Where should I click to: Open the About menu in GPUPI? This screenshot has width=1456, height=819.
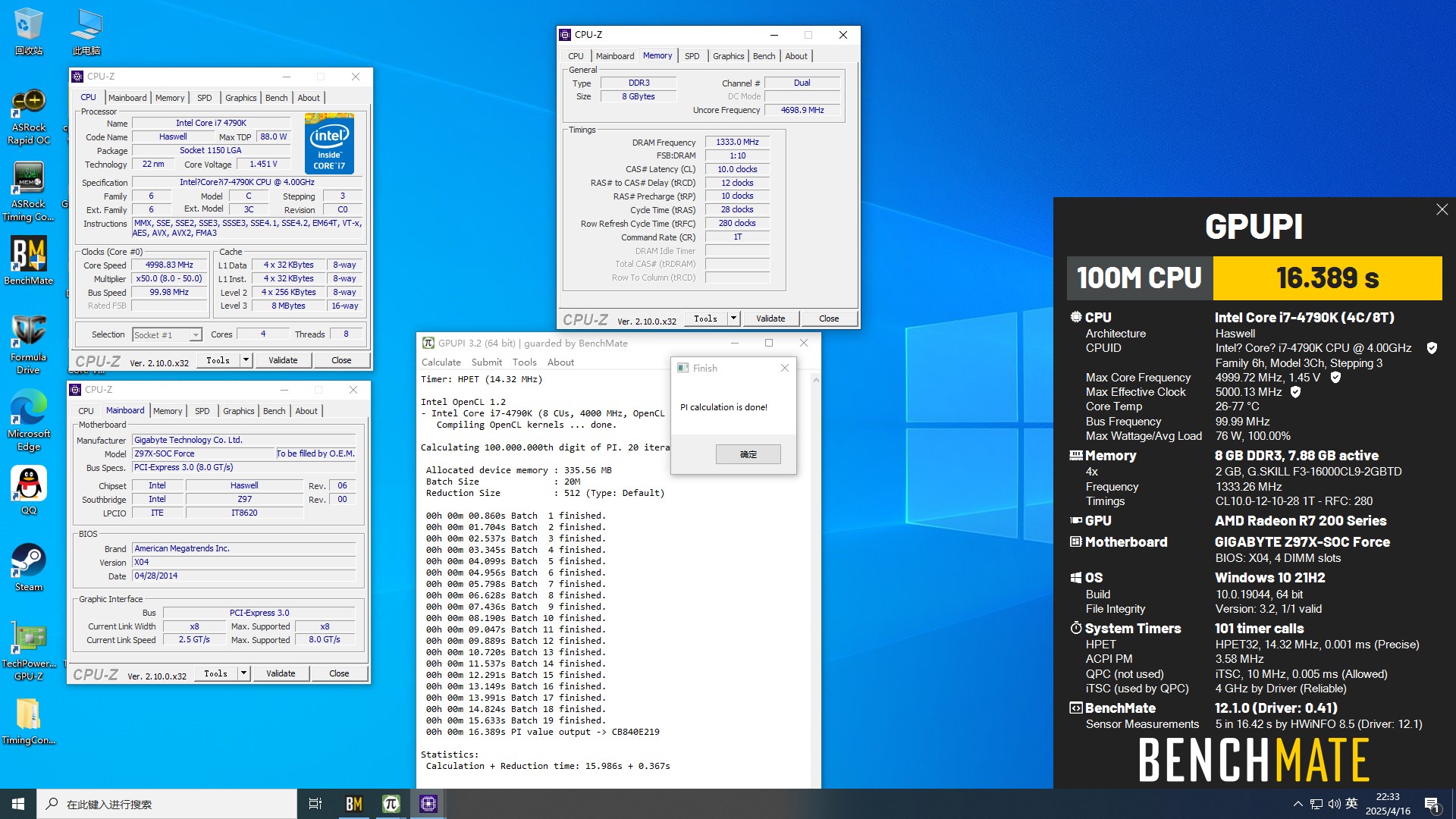point(560,362)
